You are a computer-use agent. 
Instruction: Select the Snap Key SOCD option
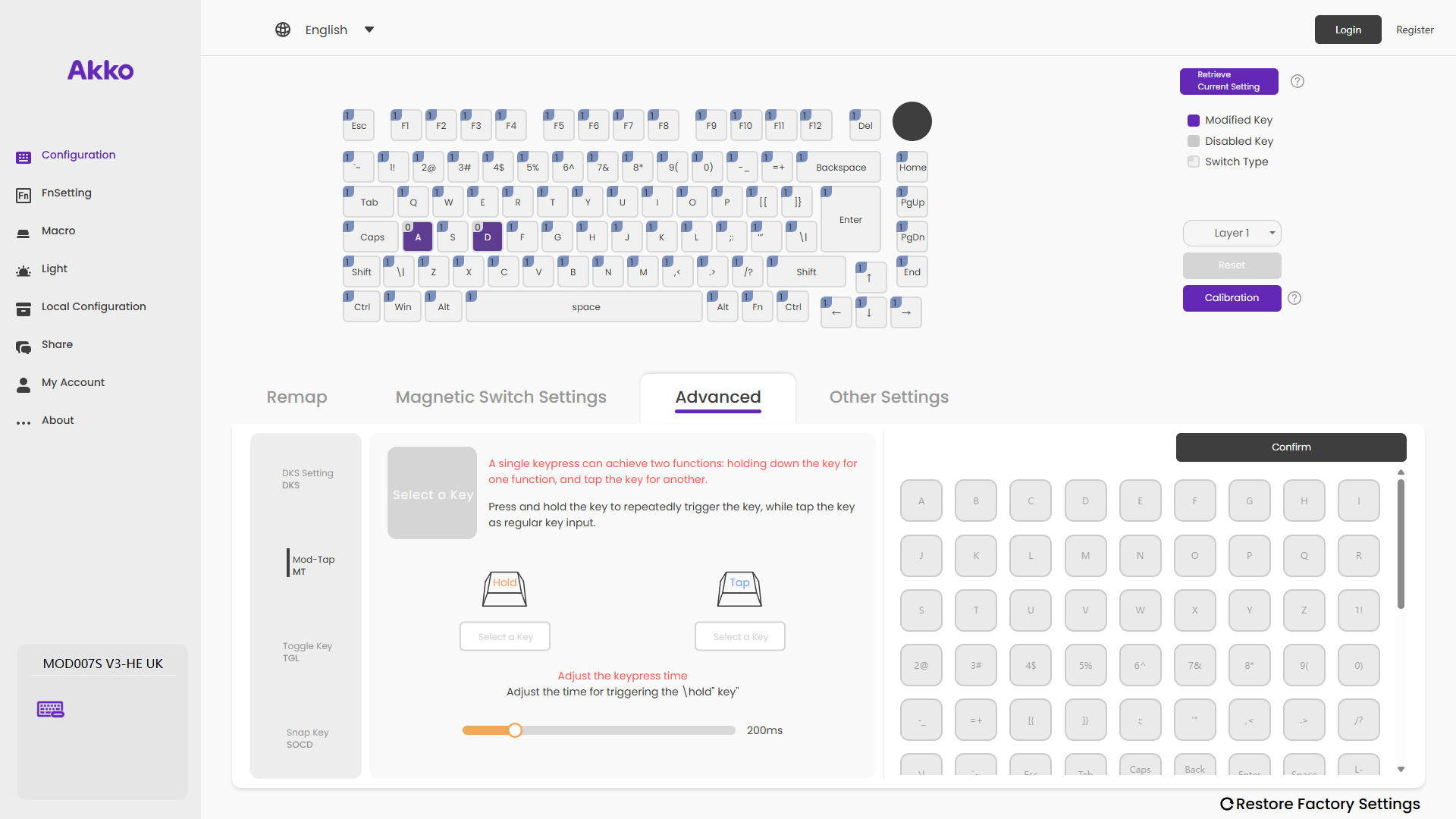307,738
